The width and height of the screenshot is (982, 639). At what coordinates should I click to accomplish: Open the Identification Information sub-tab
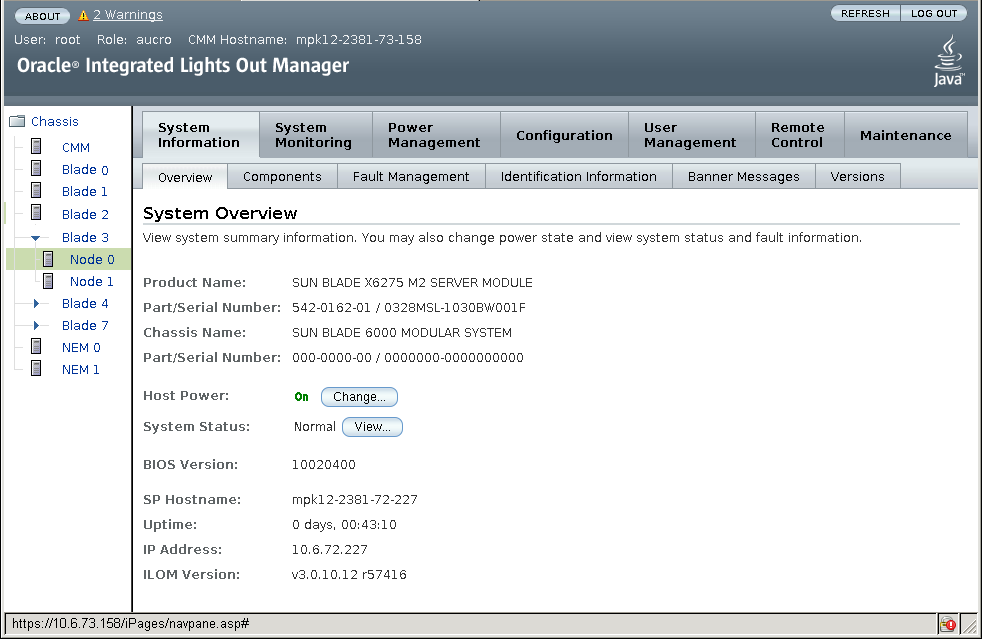click(579, 177)
